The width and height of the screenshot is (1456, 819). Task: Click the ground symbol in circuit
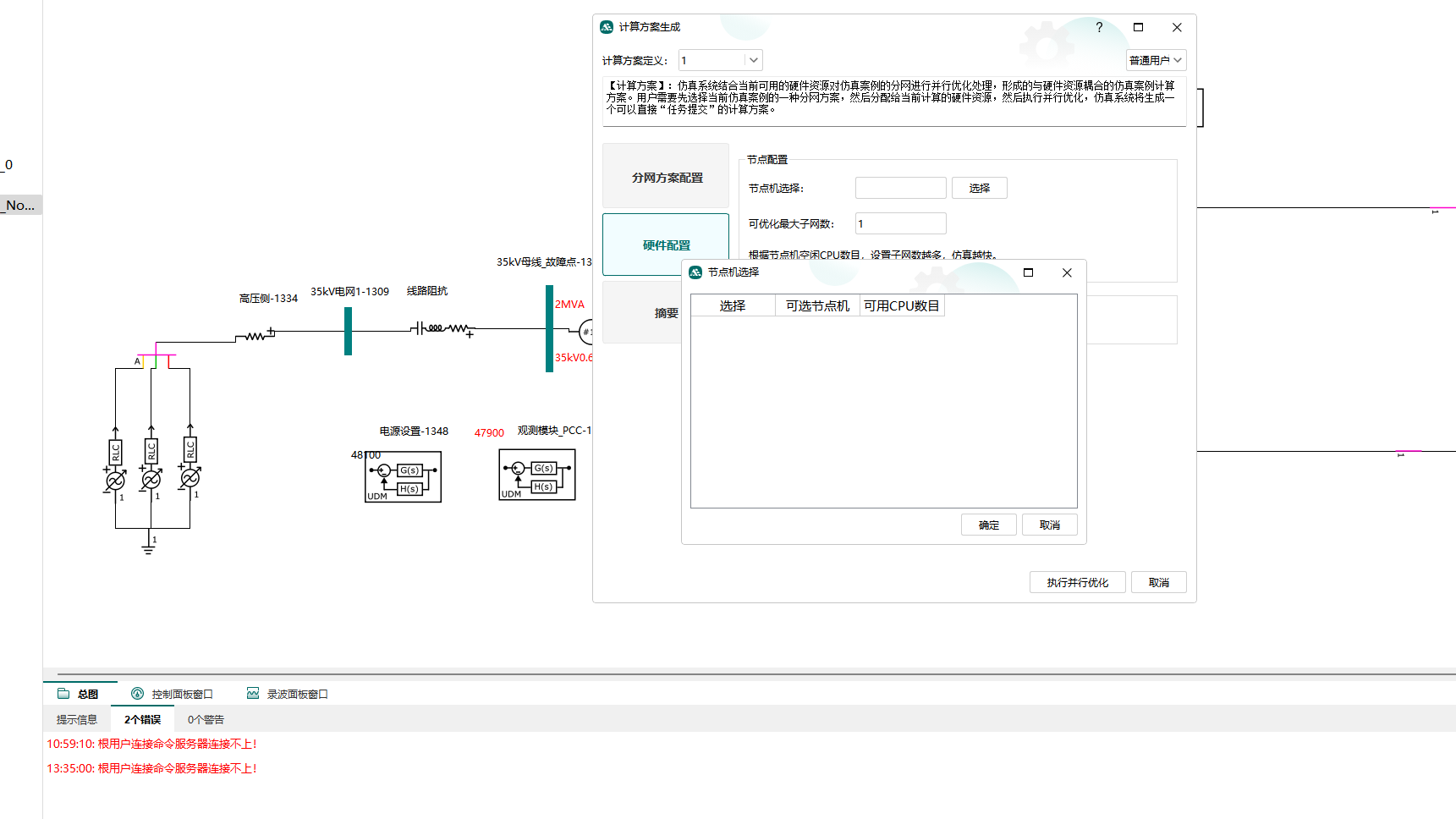(x=149, y=549)
